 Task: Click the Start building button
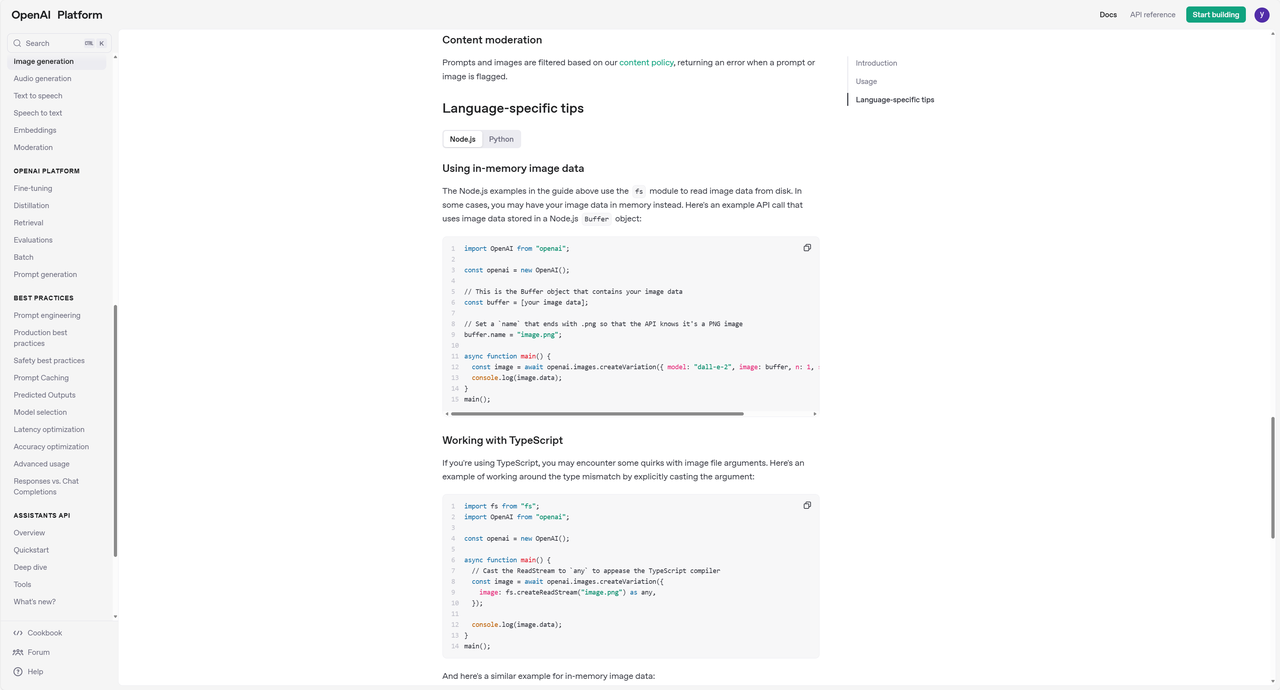point(1216,15)
